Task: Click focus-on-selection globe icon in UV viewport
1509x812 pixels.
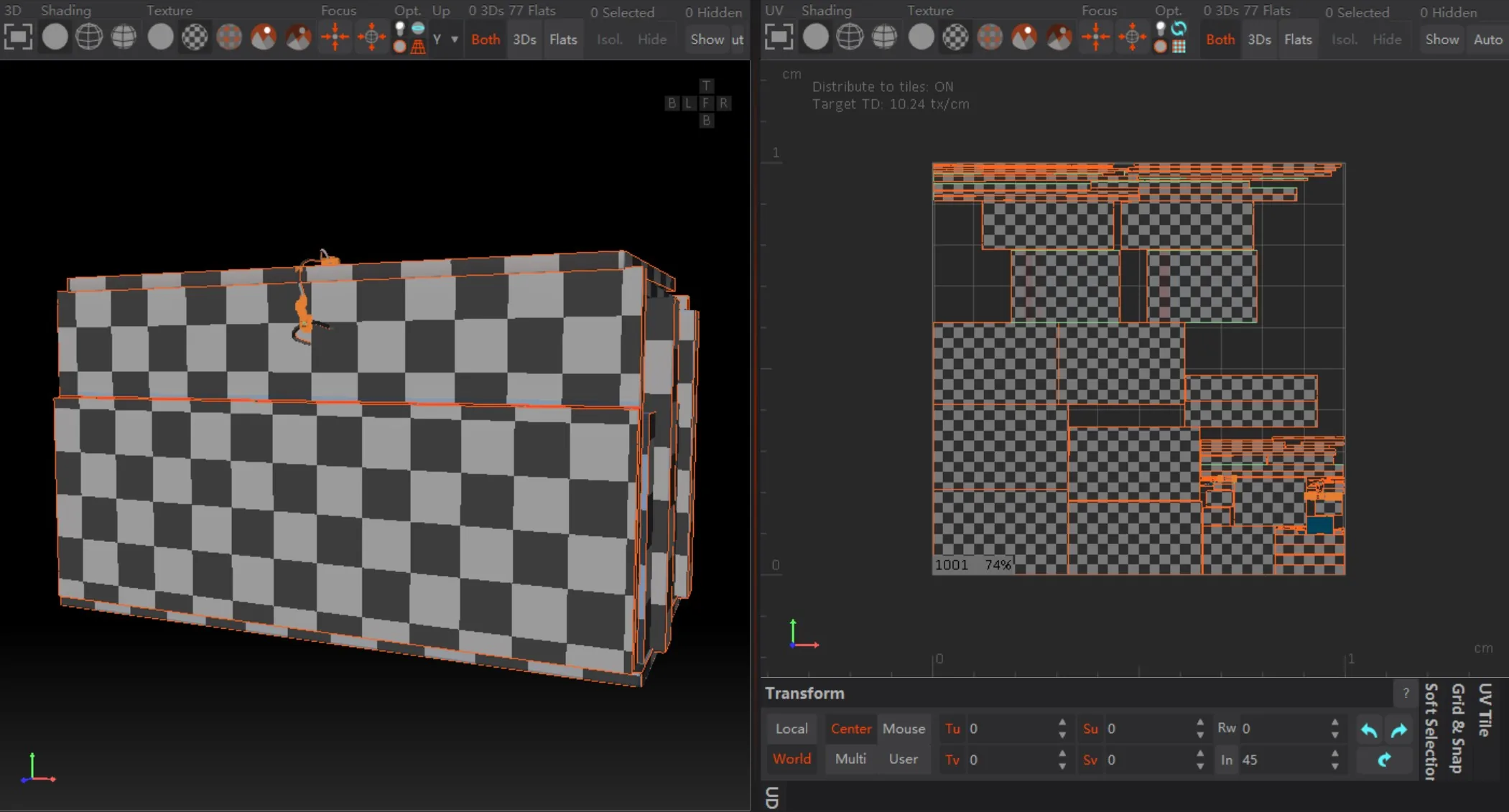Action: click(x=1132, y=37)
